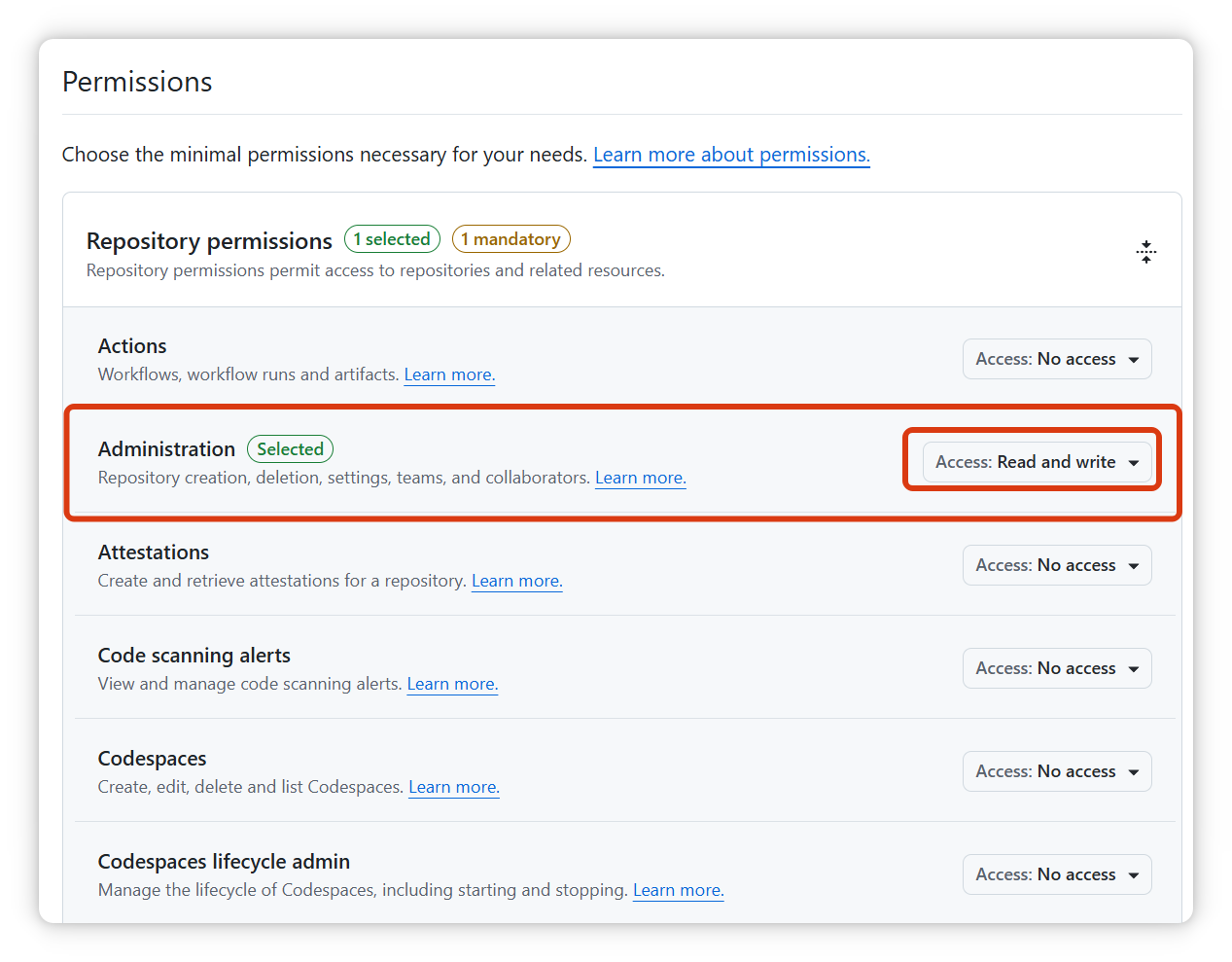Click Learn more link under Codespaces
This screenshot has height=962, width=1232.
click(453, 787)
